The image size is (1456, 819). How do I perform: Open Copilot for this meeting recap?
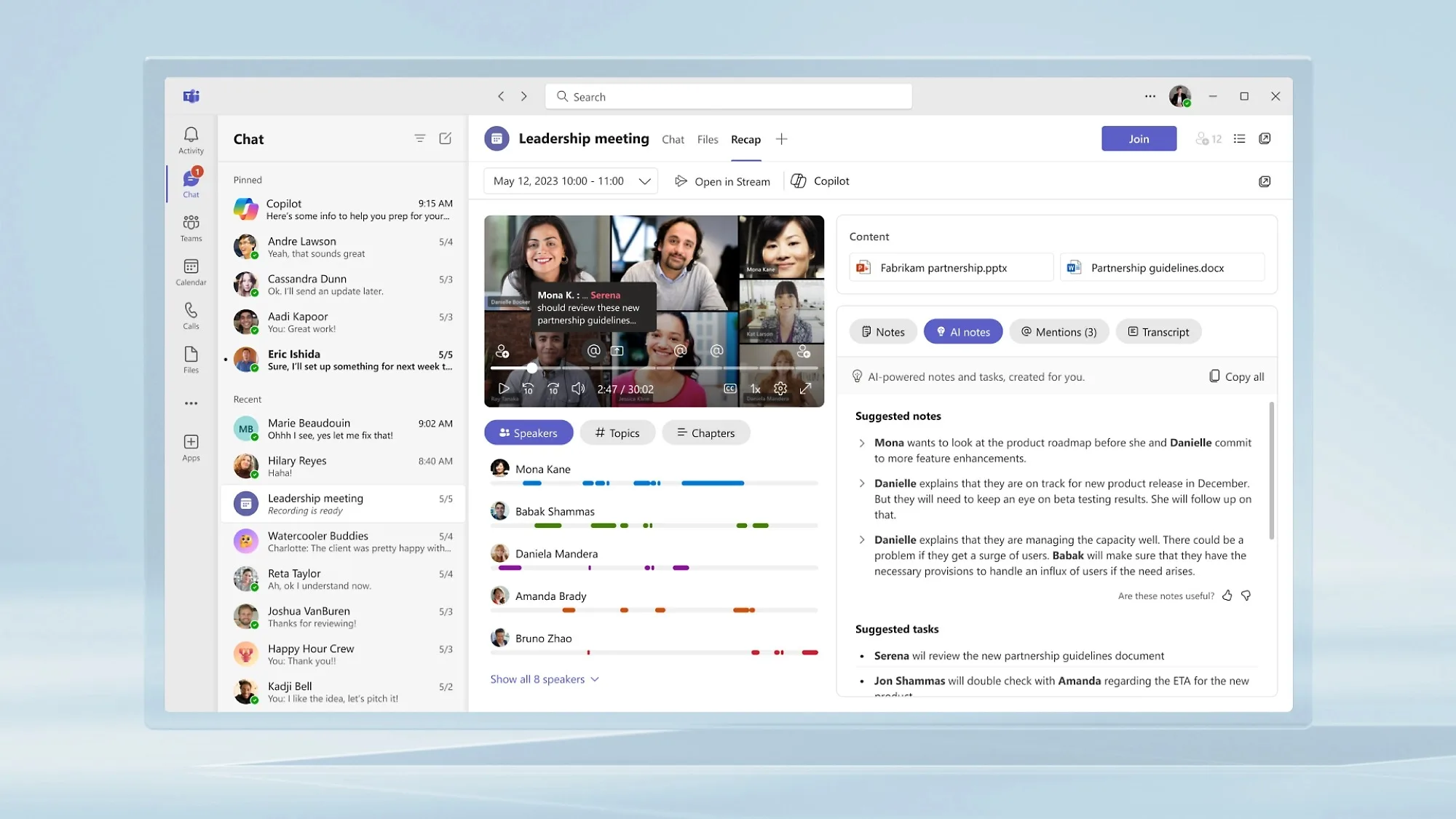click(x=819, y=181)
